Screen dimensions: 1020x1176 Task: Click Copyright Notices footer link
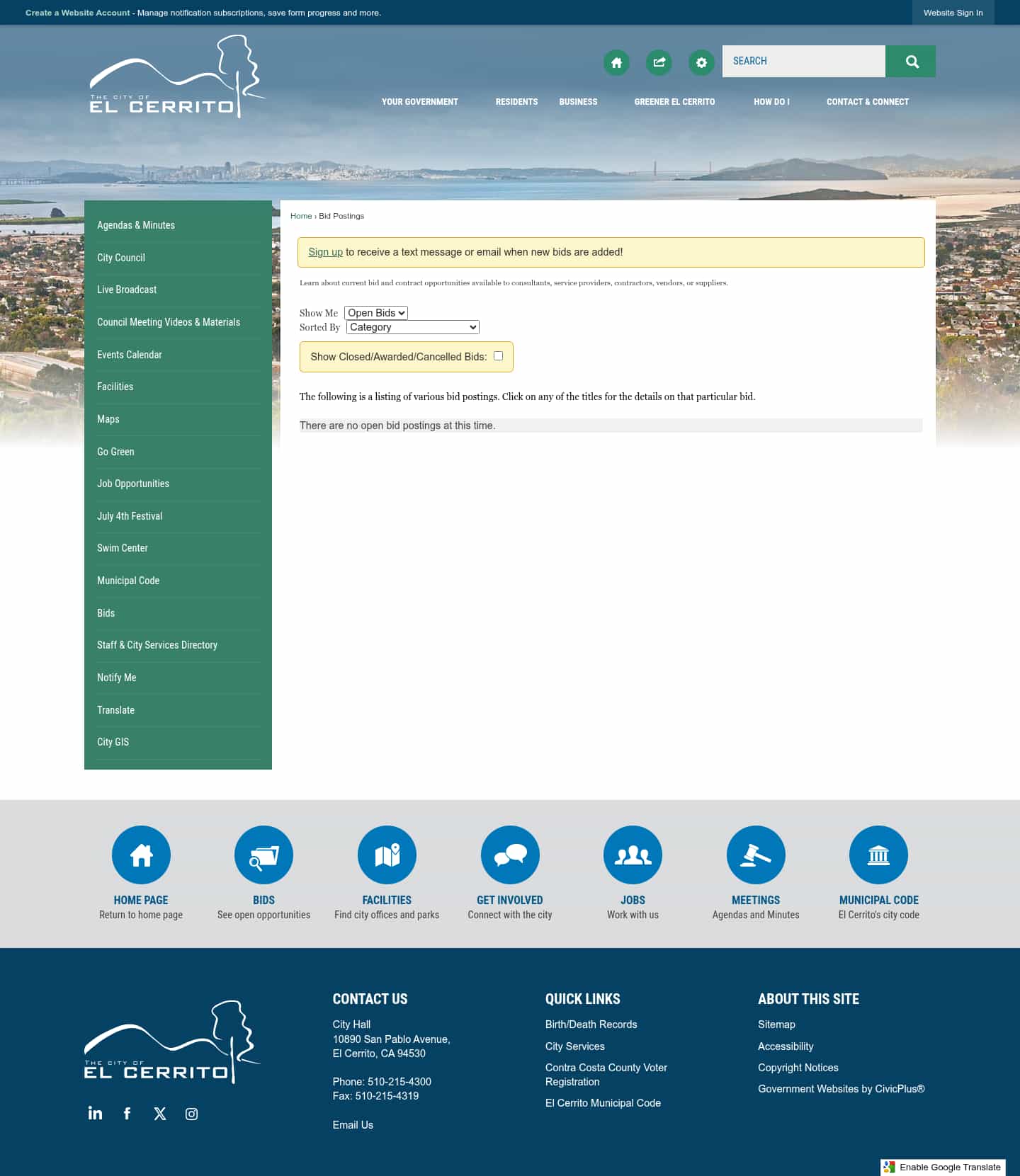(798, 1068)
